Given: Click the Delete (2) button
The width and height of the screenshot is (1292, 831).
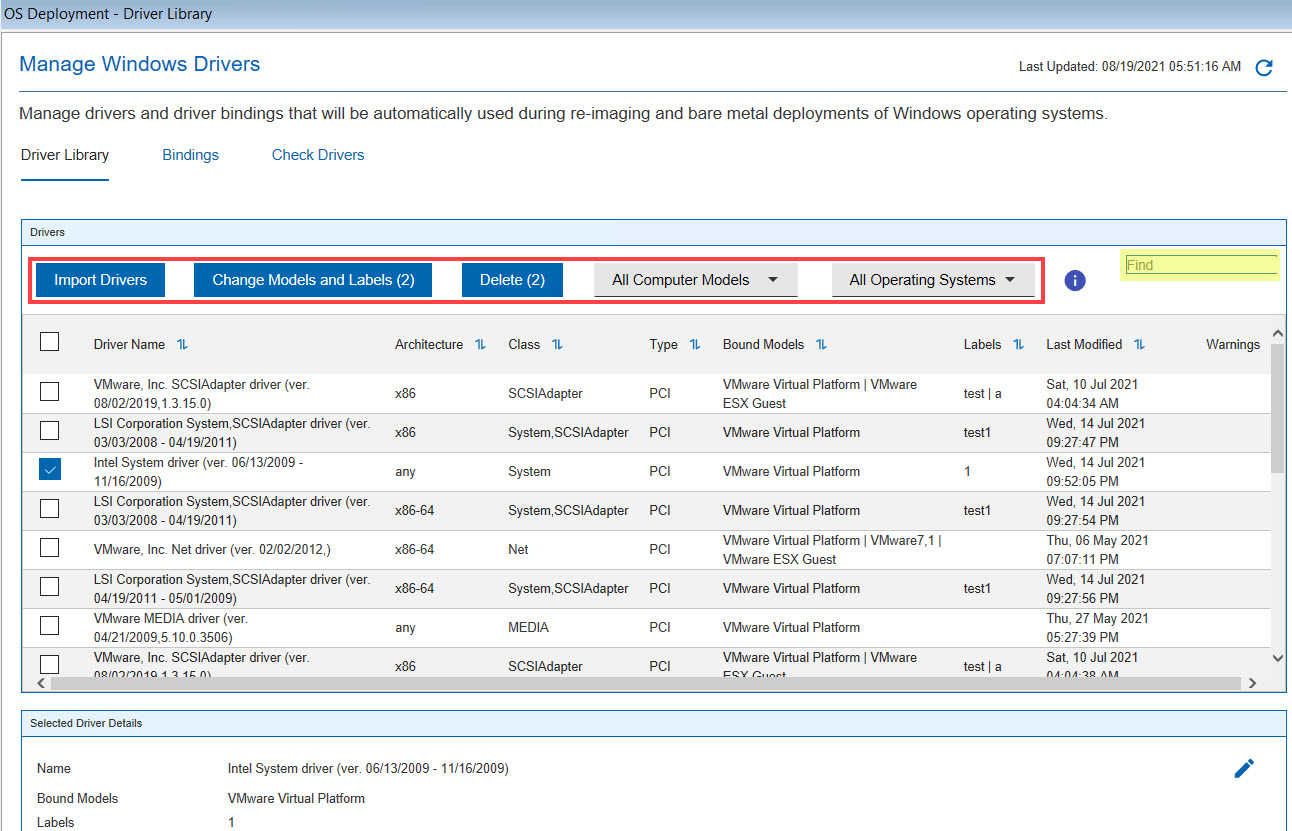Looking at the screenshot, I should 512,280.
